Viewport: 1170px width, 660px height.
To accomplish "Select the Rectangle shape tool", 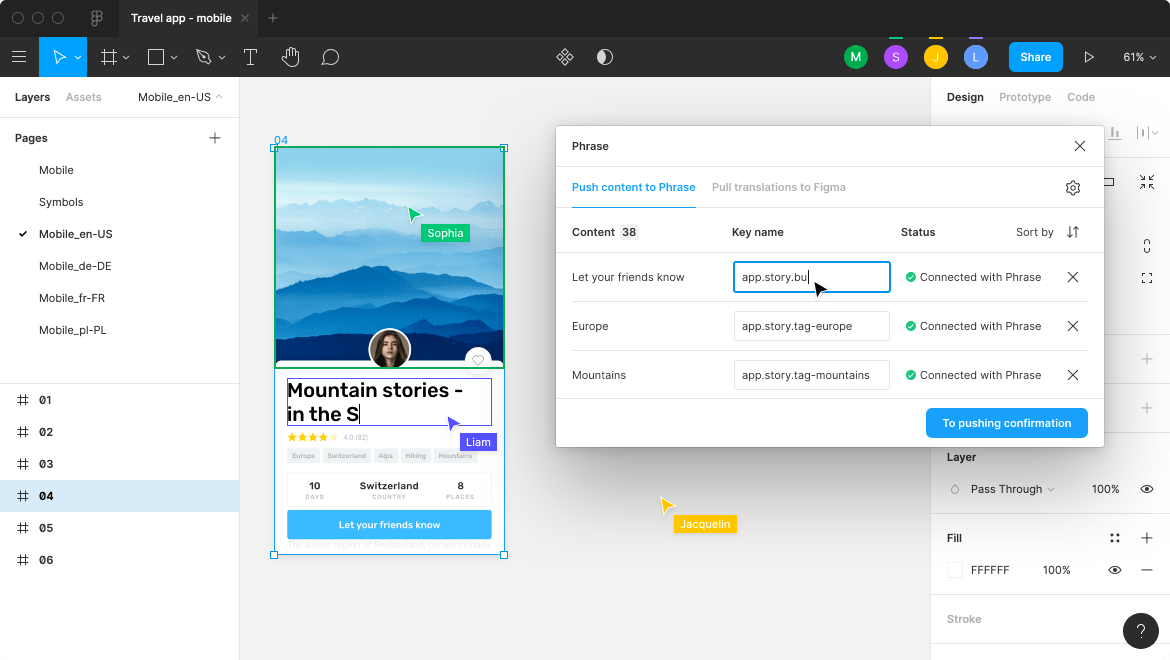I will coord(157,57).
